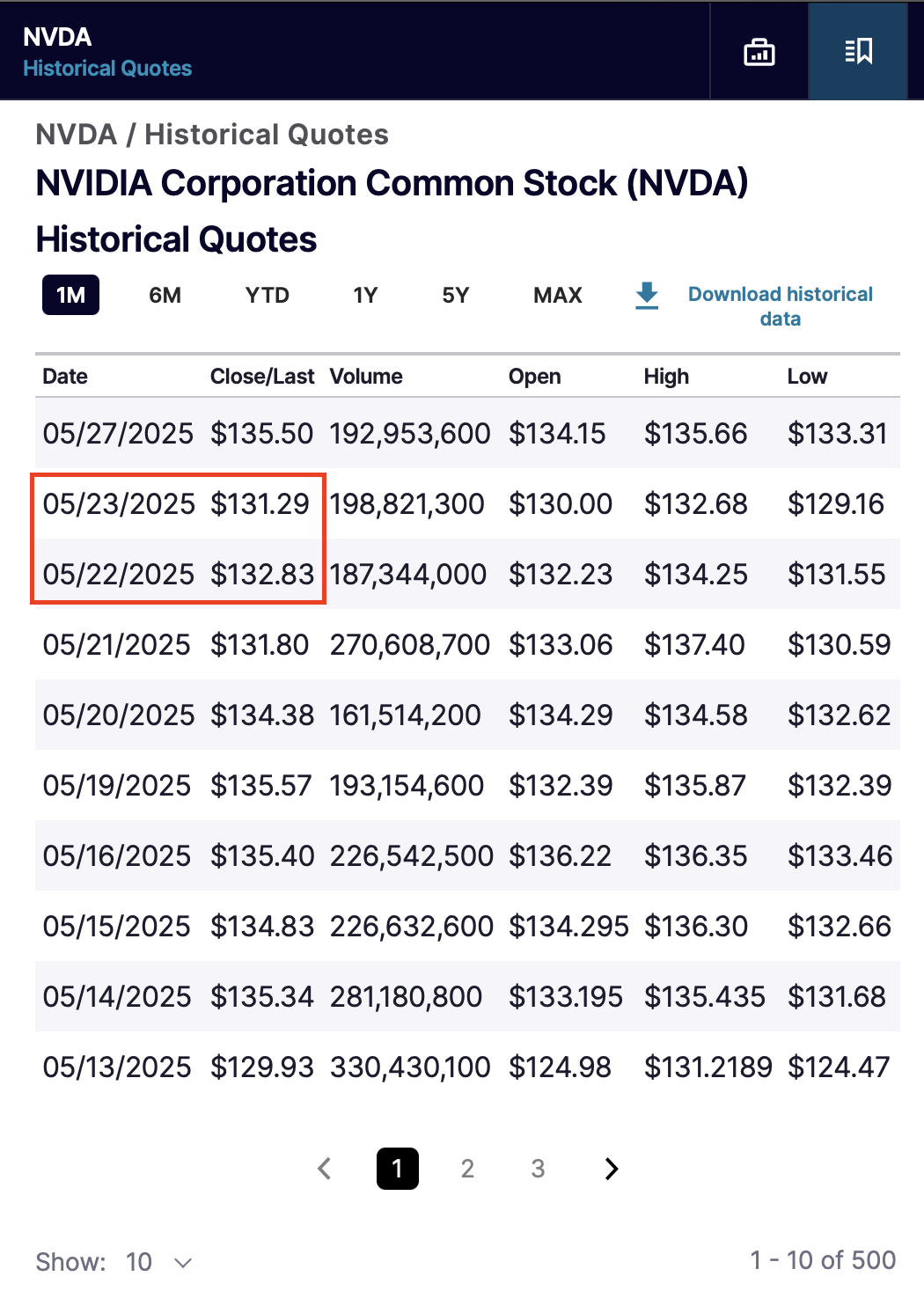Go to page 3
Image resolution: width=924 pixels, height=1313 pixels.
538,1169
